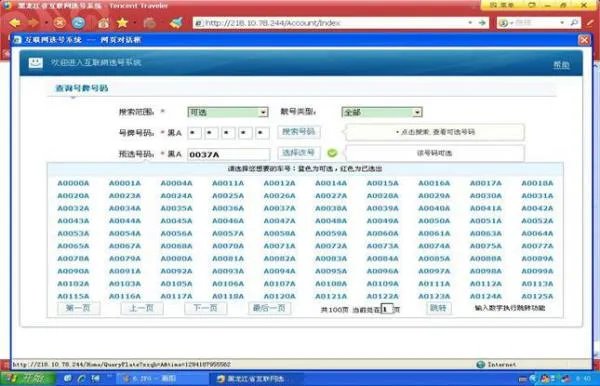Image resolution: width=600 pixels, height=386 pixels.
Task: Click the second quick launch icon on the taskbar
Action: click(x=81, y=378)
